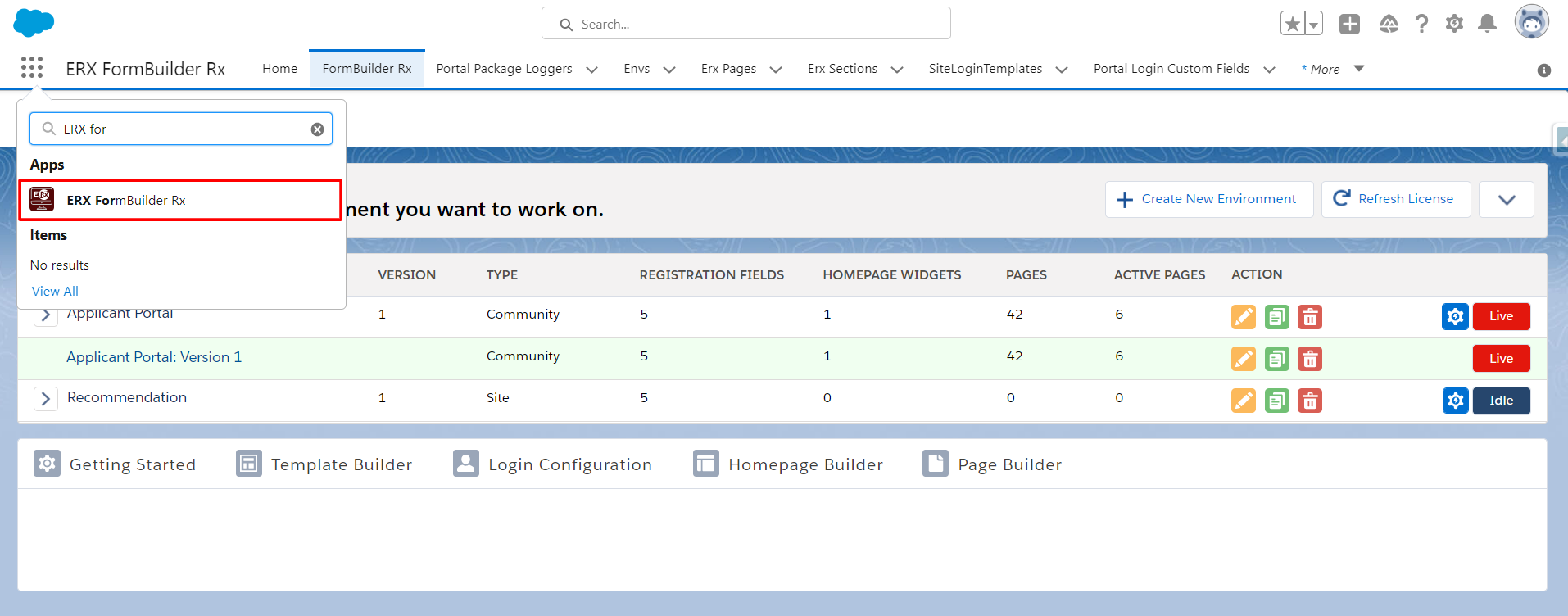Click Create New Environment button

pos(1208,199)
